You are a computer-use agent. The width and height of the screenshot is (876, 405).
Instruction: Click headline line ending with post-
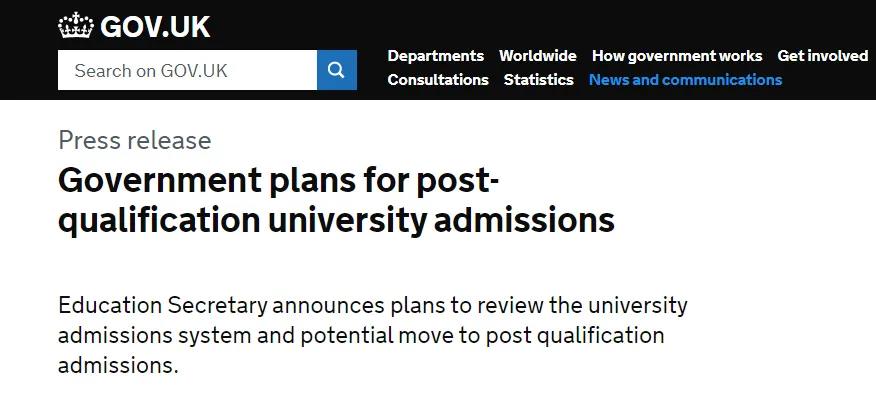click(x=278, y=181)
